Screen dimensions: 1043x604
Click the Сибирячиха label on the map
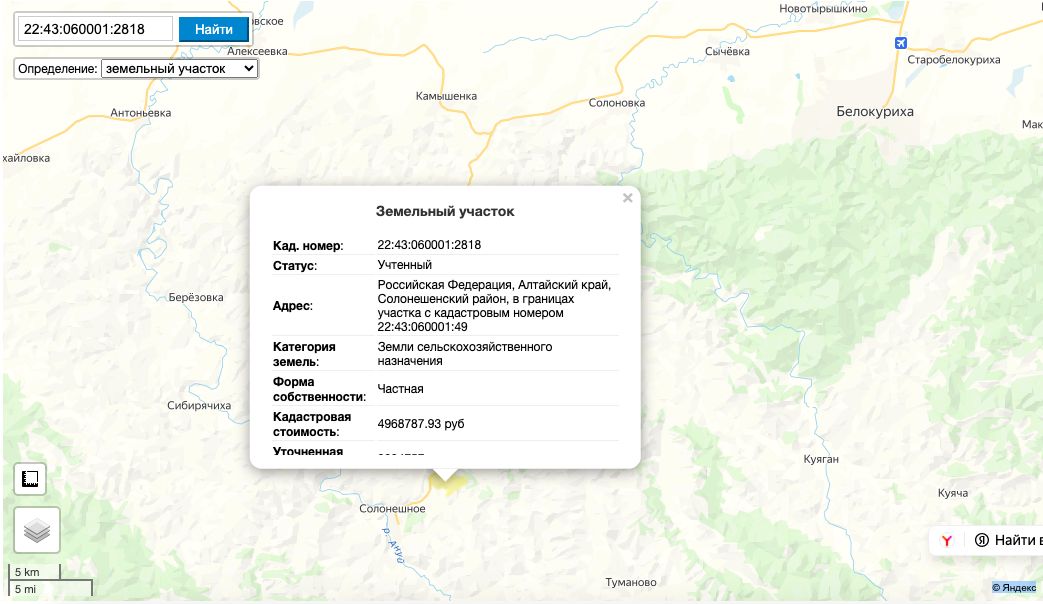click(x=199, y=405)
